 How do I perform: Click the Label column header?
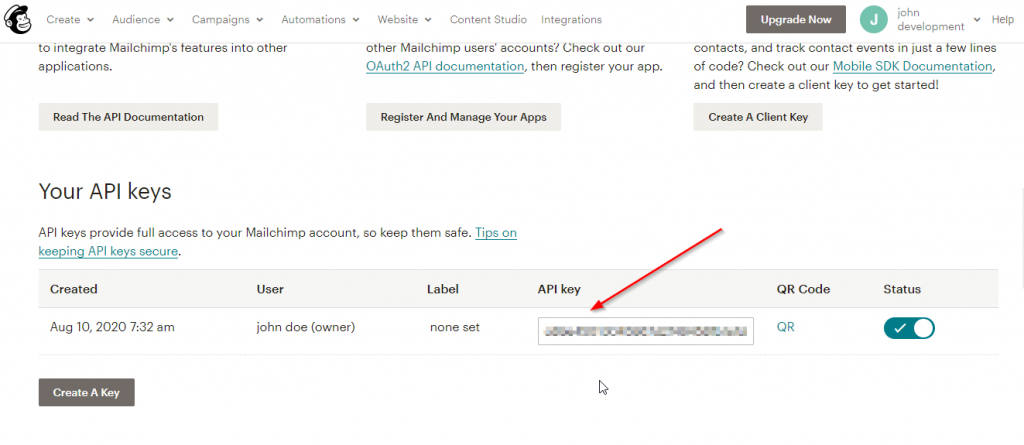pyautogui.click(x=443, y=289)
